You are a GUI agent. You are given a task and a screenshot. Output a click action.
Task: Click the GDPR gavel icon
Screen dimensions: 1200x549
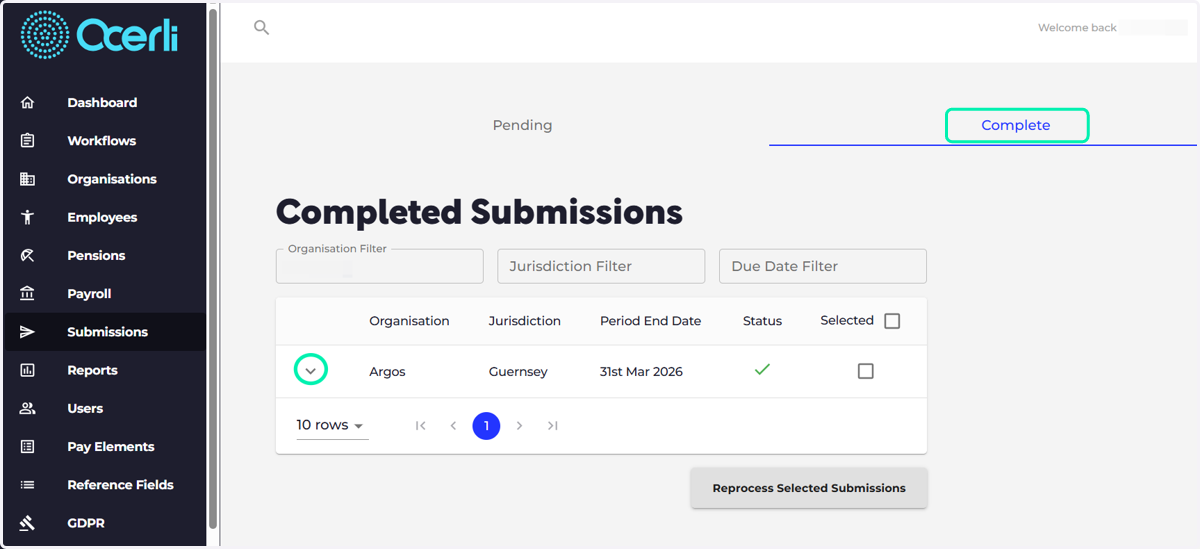point(27,523)
